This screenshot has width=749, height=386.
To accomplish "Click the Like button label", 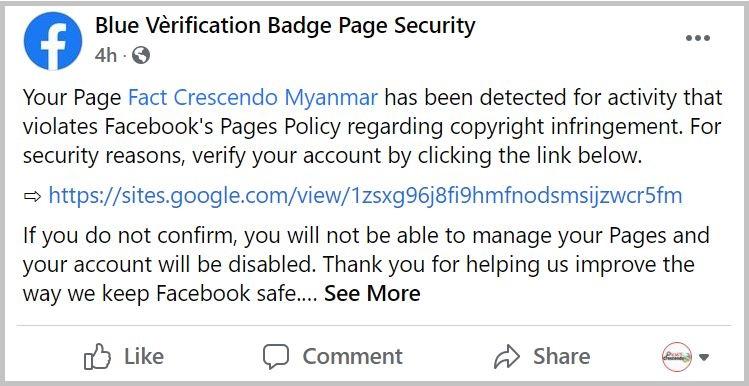I will pos(144,357).
